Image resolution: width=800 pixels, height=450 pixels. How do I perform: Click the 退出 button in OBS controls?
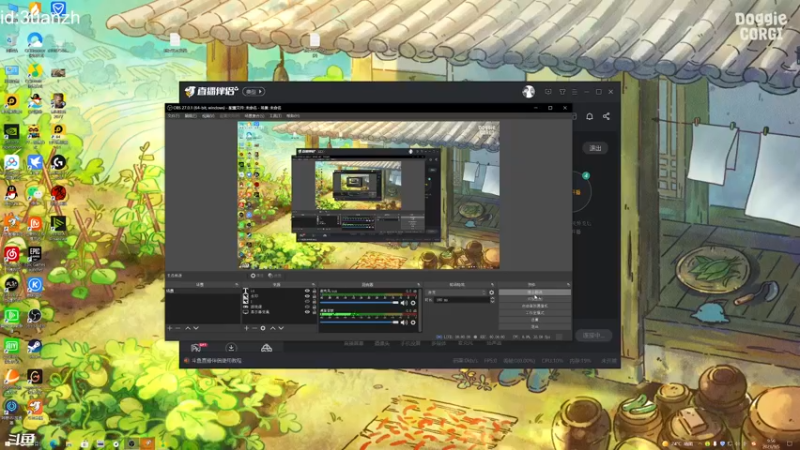pos(534,326)
